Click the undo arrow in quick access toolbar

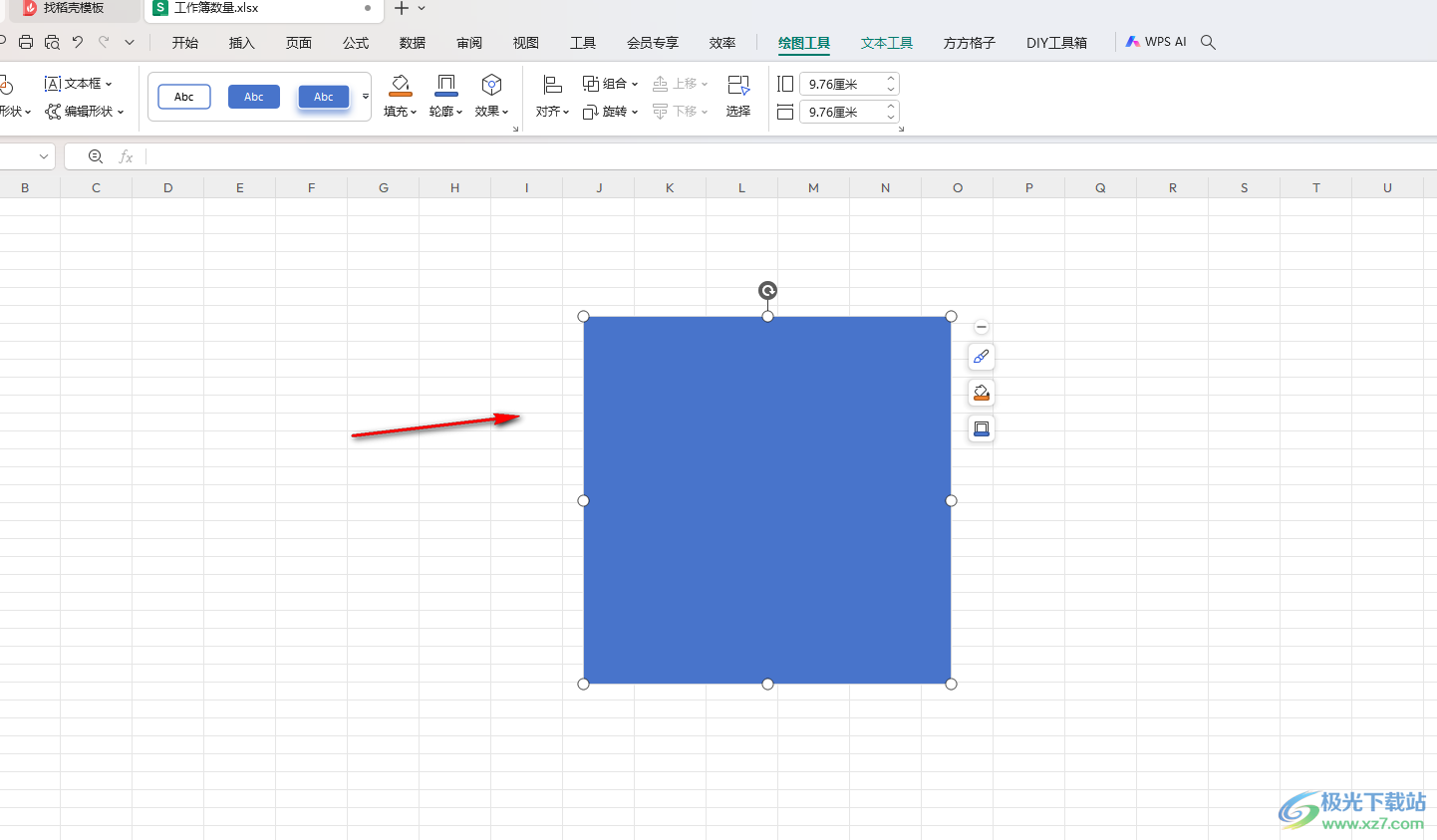(x=78, y=42)
